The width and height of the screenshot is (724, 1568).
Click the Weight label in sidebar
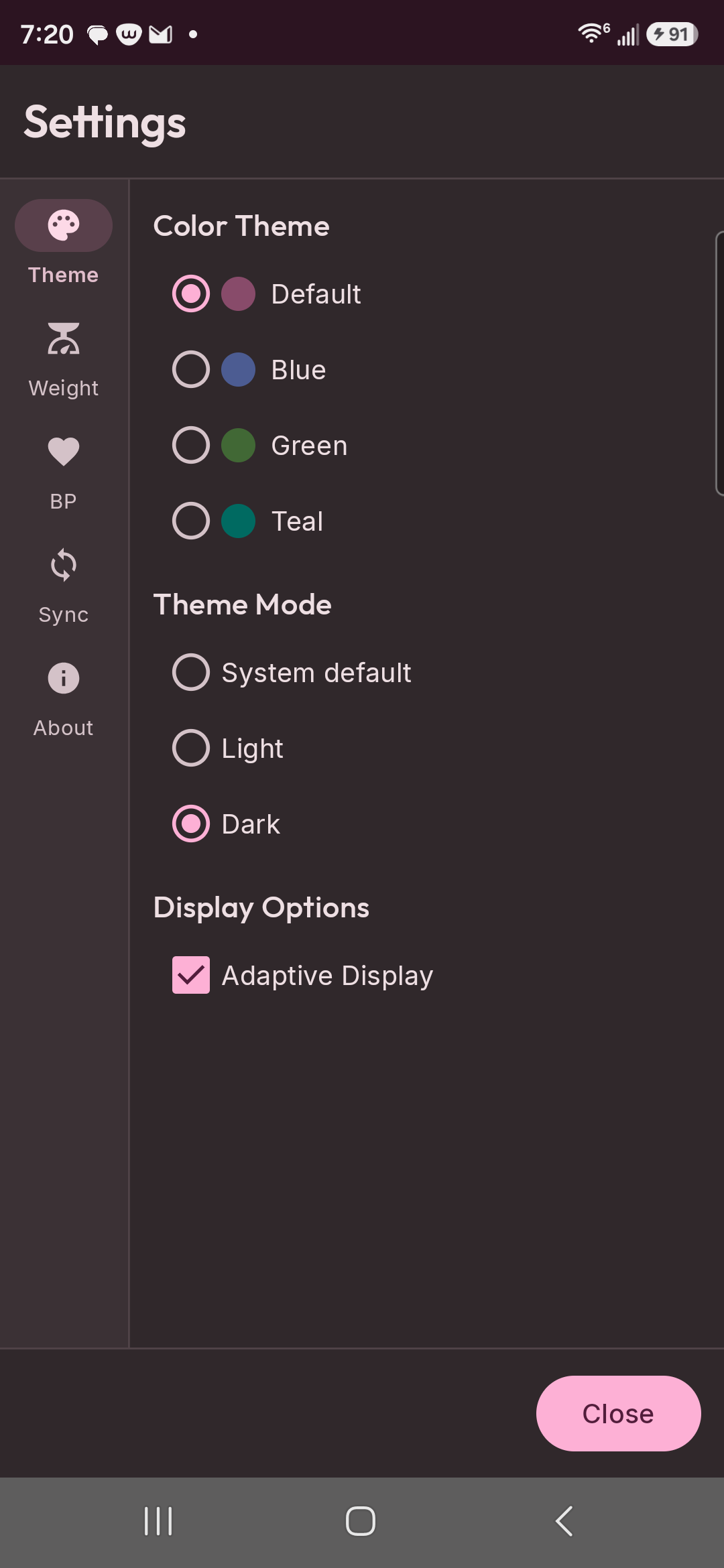[x=64, y=388]
